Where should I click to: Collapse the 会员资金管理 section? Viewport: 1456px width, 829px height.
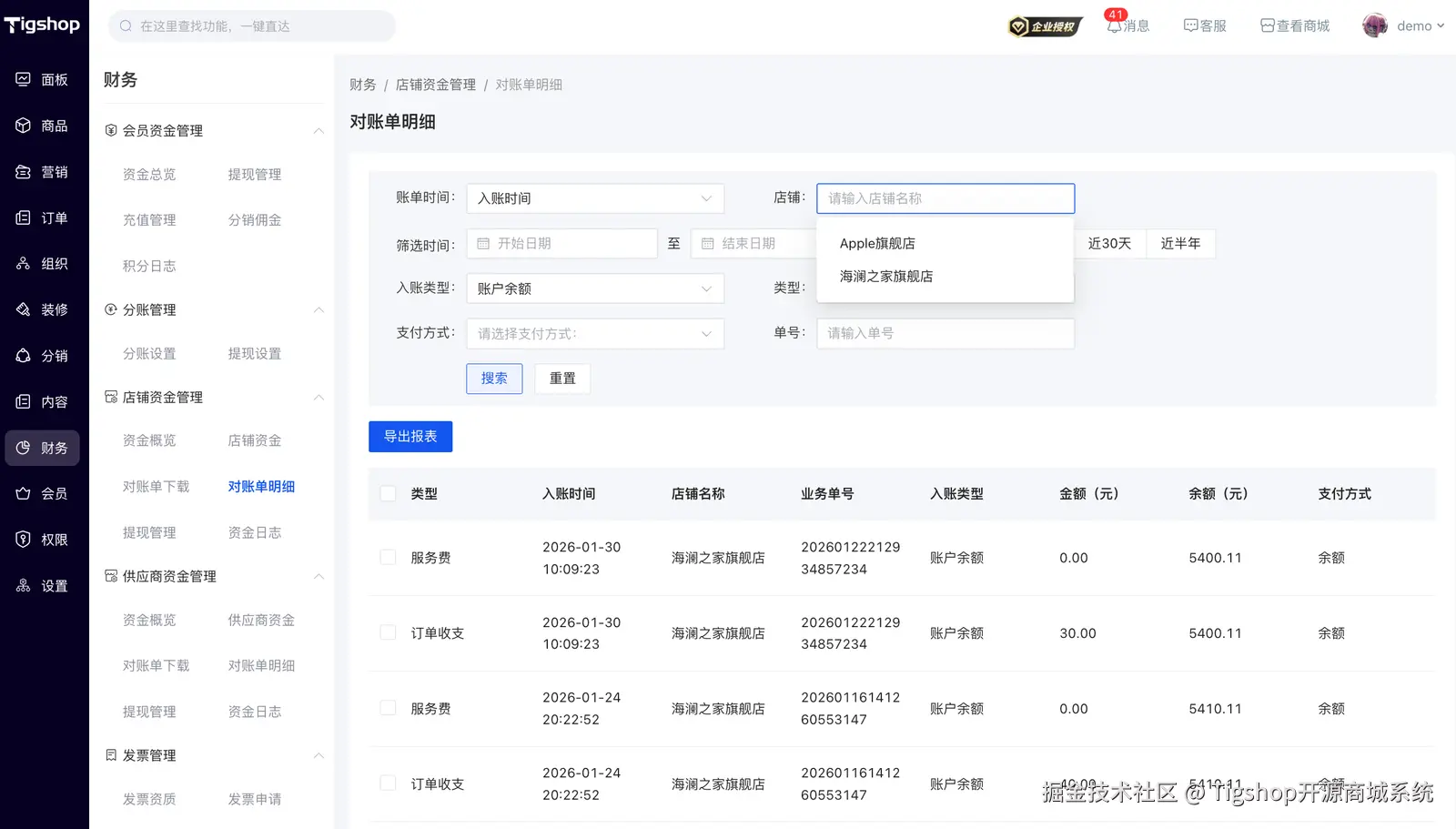click(318, 131)
